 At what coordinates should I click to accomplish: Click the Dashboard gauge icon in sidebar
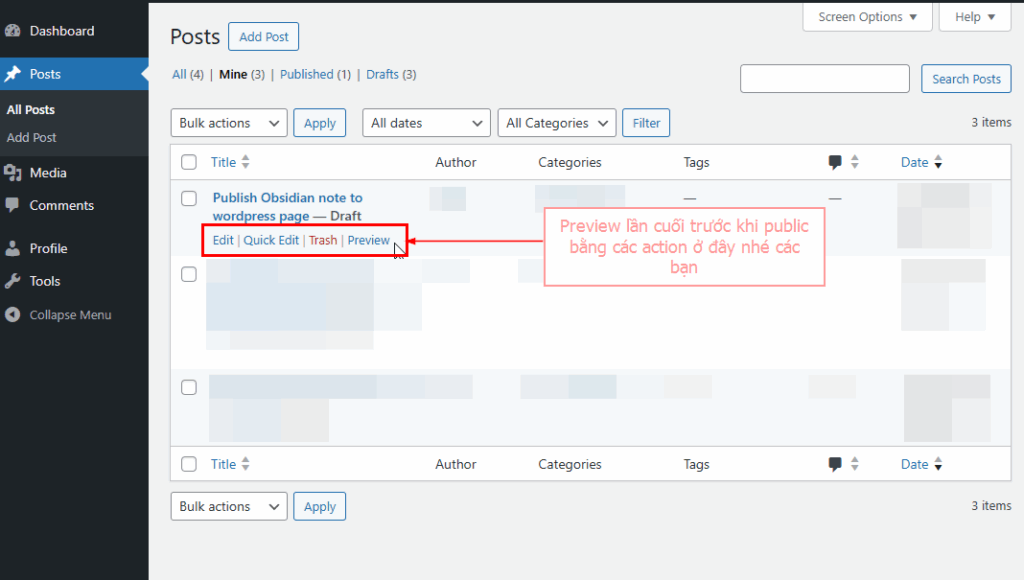13,31
